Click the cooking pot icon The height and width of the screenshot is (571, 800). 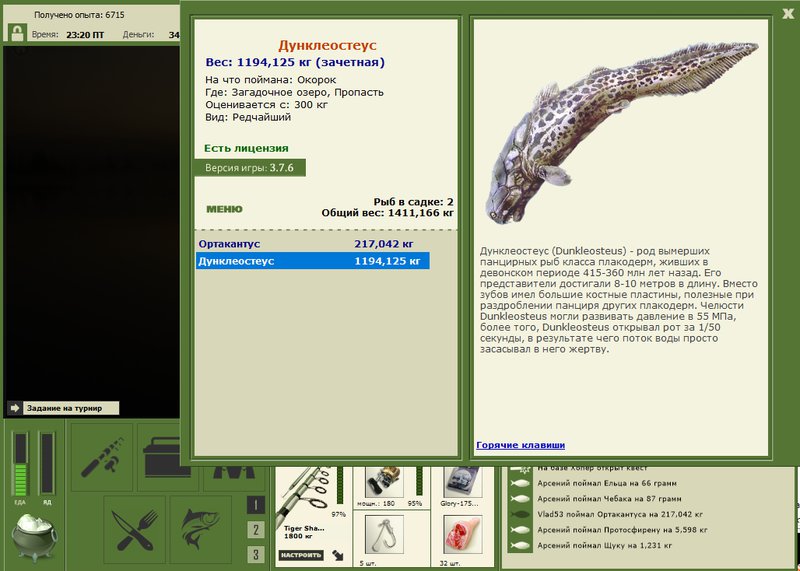(x=35, y=537)
